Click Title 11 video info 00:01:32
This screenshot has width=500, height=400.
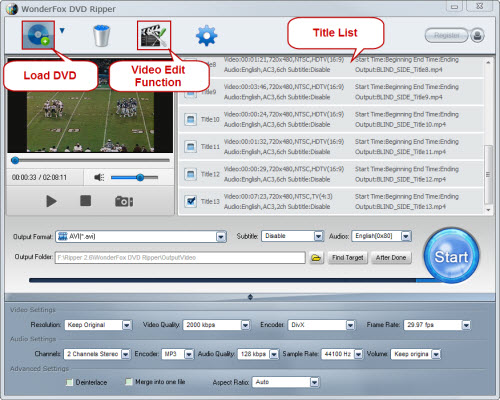284,142
